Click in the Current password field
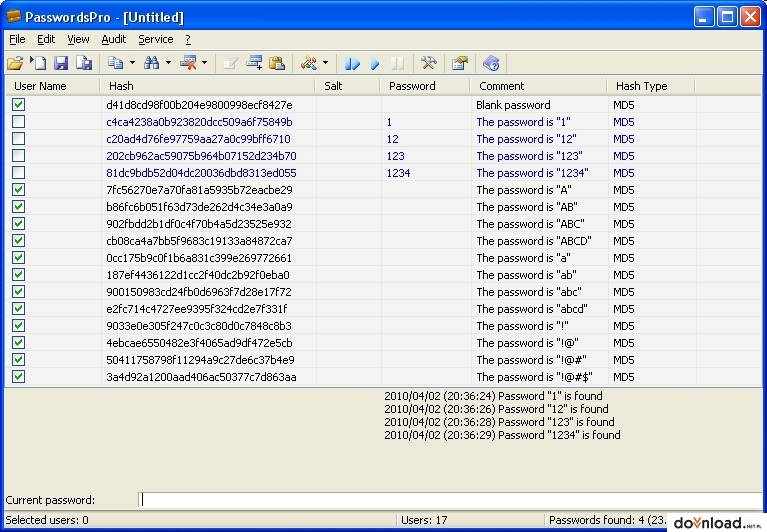Screen dimensions: 767x532 point(450,500)
